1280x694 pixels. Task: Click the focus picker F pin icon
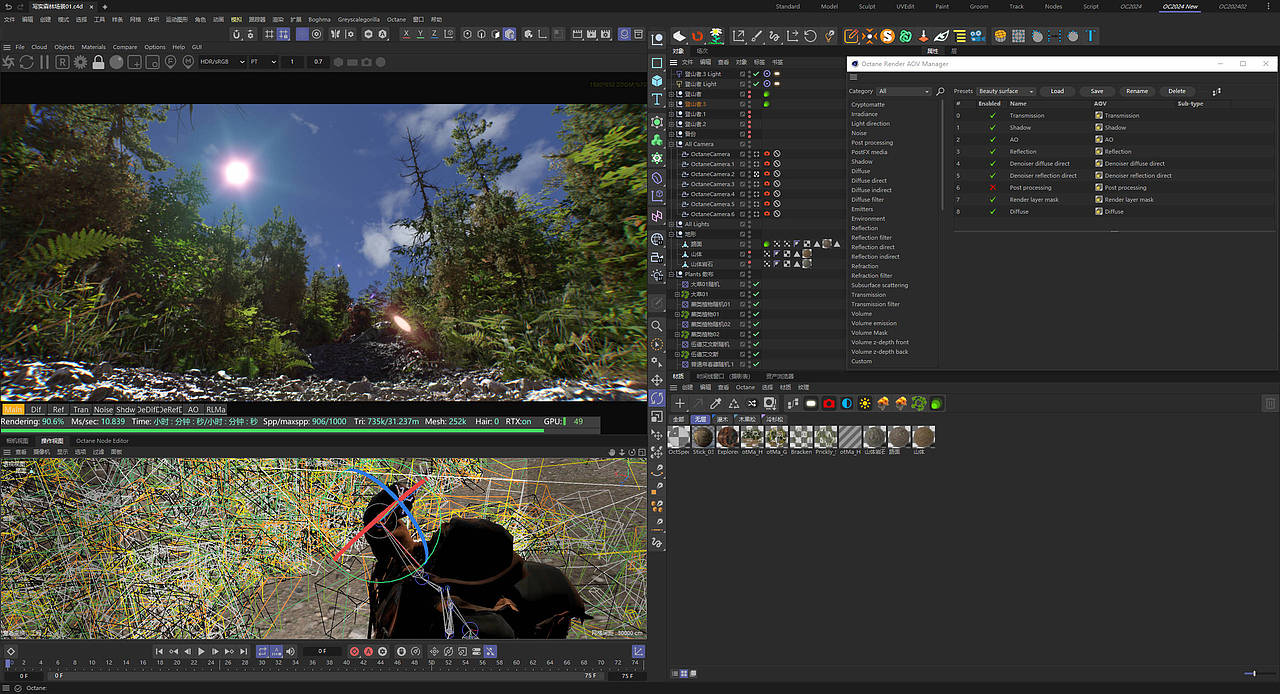(x=169, y=62)
